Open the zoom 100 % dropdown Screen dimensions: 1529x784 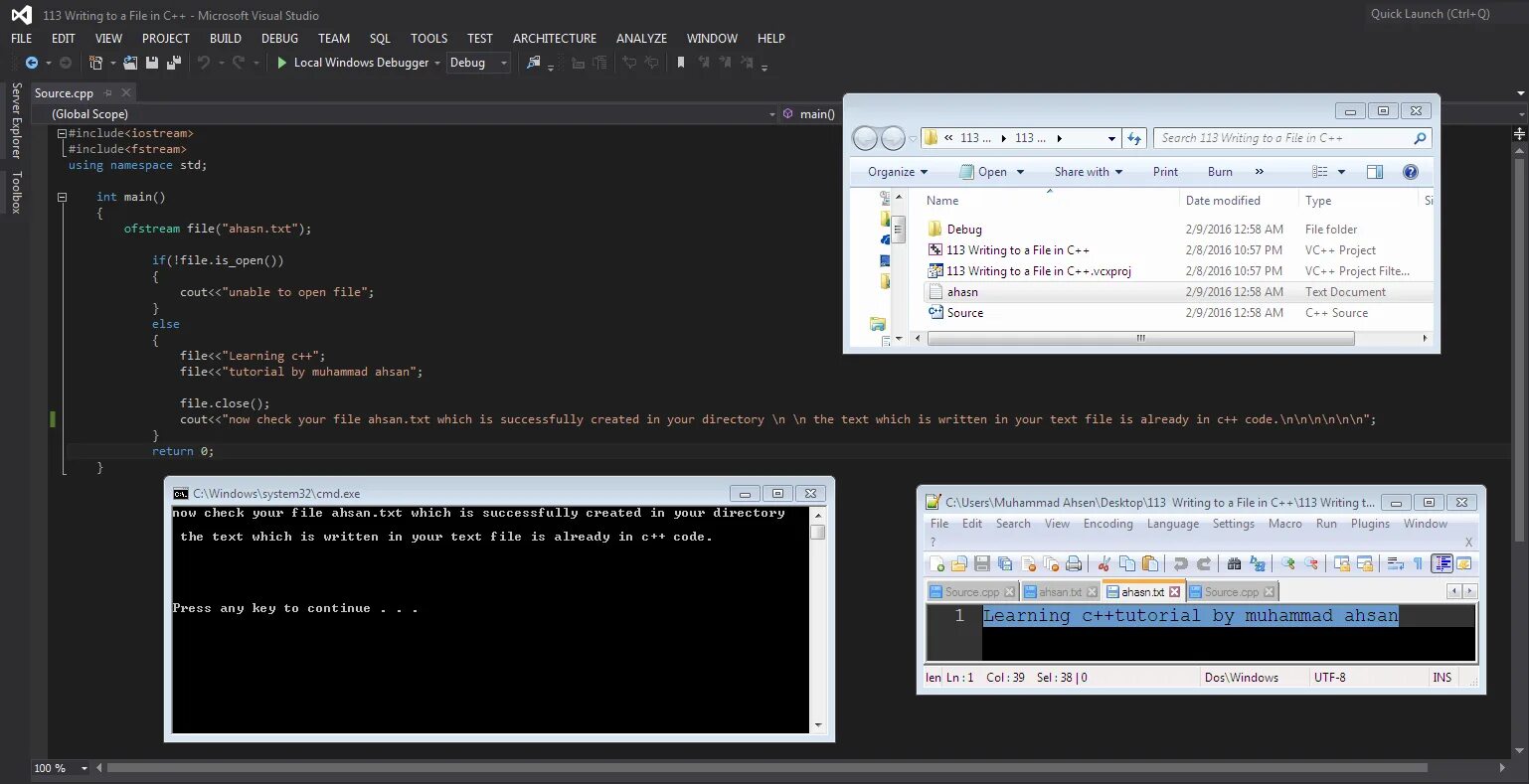[84, 768]
